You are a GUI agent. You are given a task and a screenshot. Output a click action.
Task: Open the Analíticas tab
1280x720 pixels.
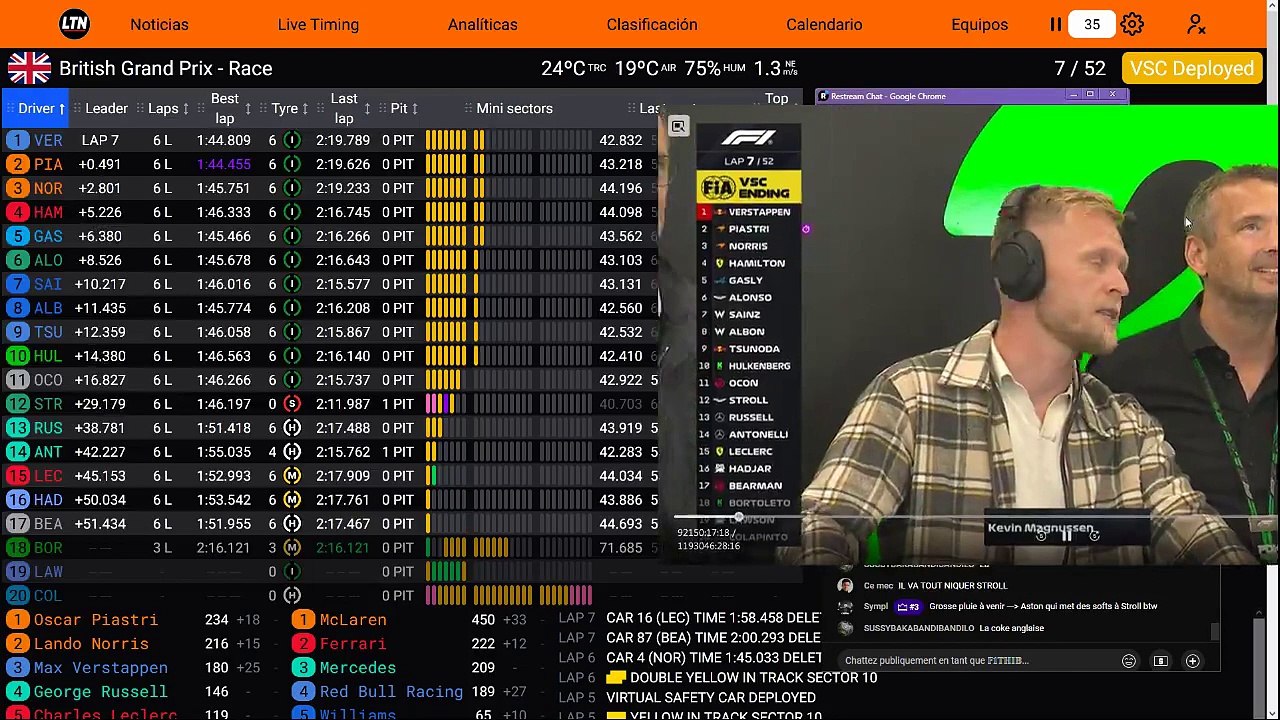click(x=483, y=24)
